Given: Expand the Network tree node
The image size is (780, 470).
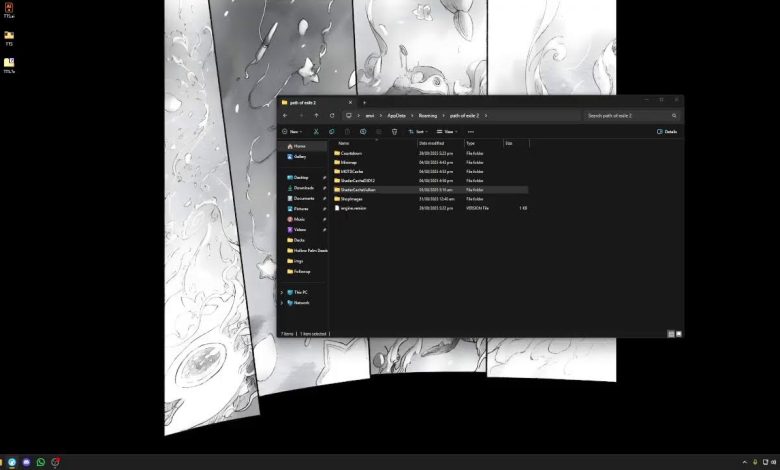Looking at the screenshot, I should point(281,302).
